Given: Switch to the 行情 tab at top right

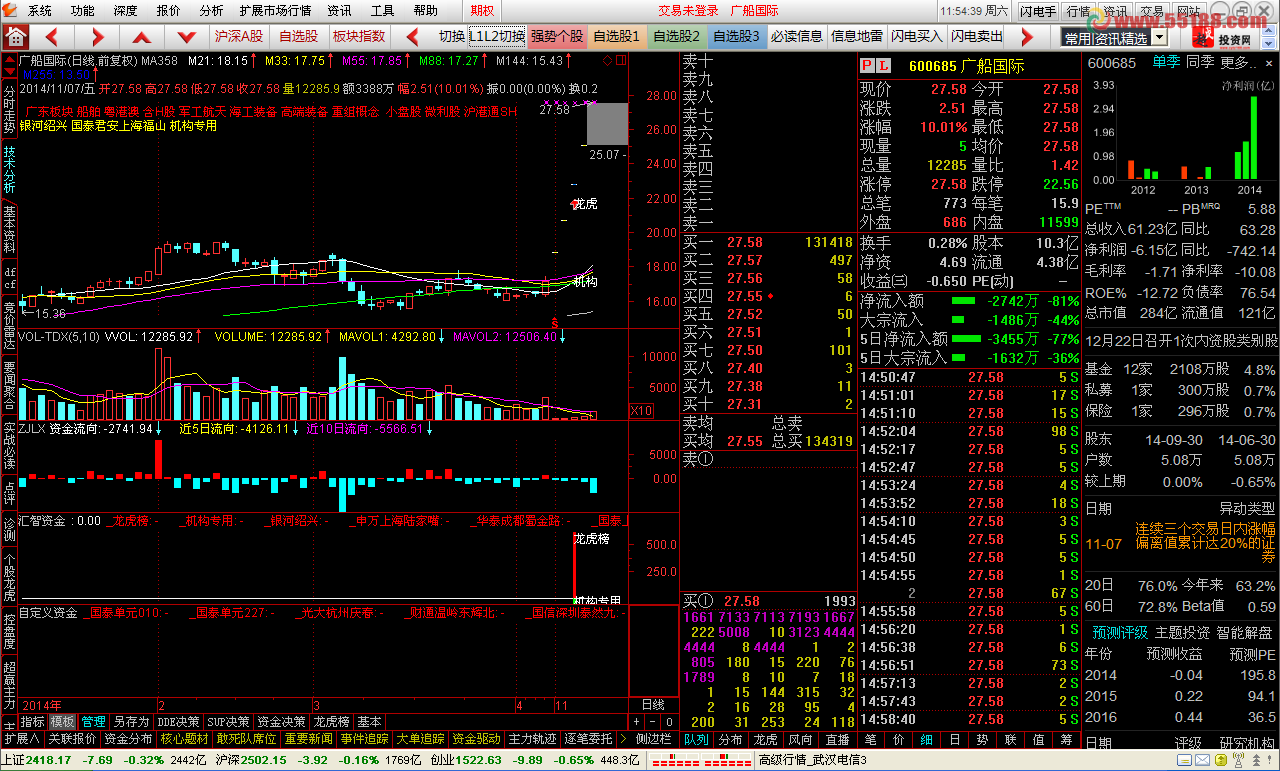Looking at the screenshot, I should coord(1078,11).
